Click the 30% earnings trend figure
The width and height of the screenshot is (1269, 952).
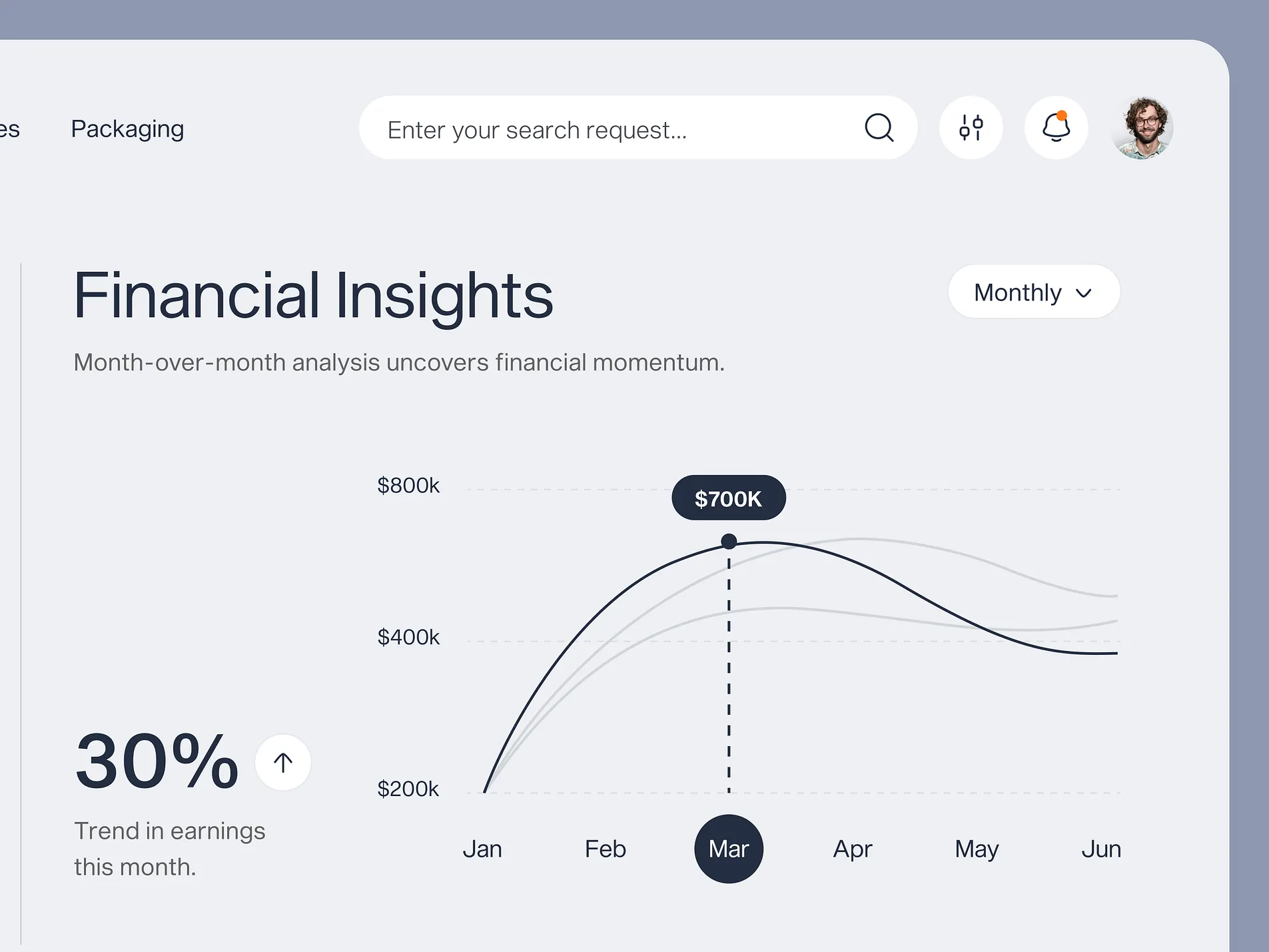point(157,761)
